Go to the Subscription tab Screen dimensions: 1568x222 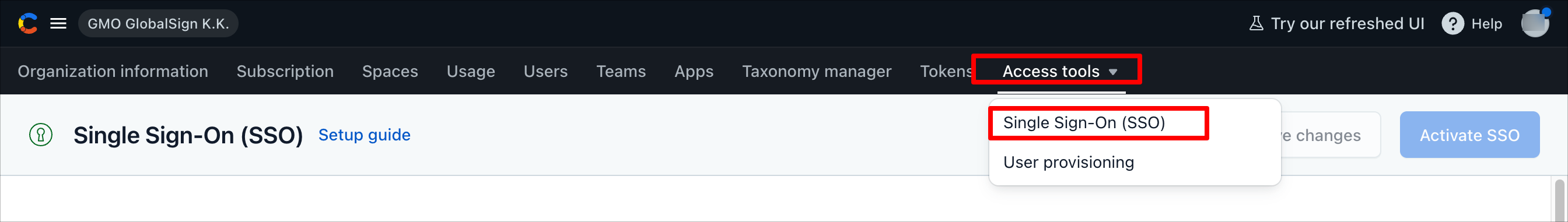(285, 71)
